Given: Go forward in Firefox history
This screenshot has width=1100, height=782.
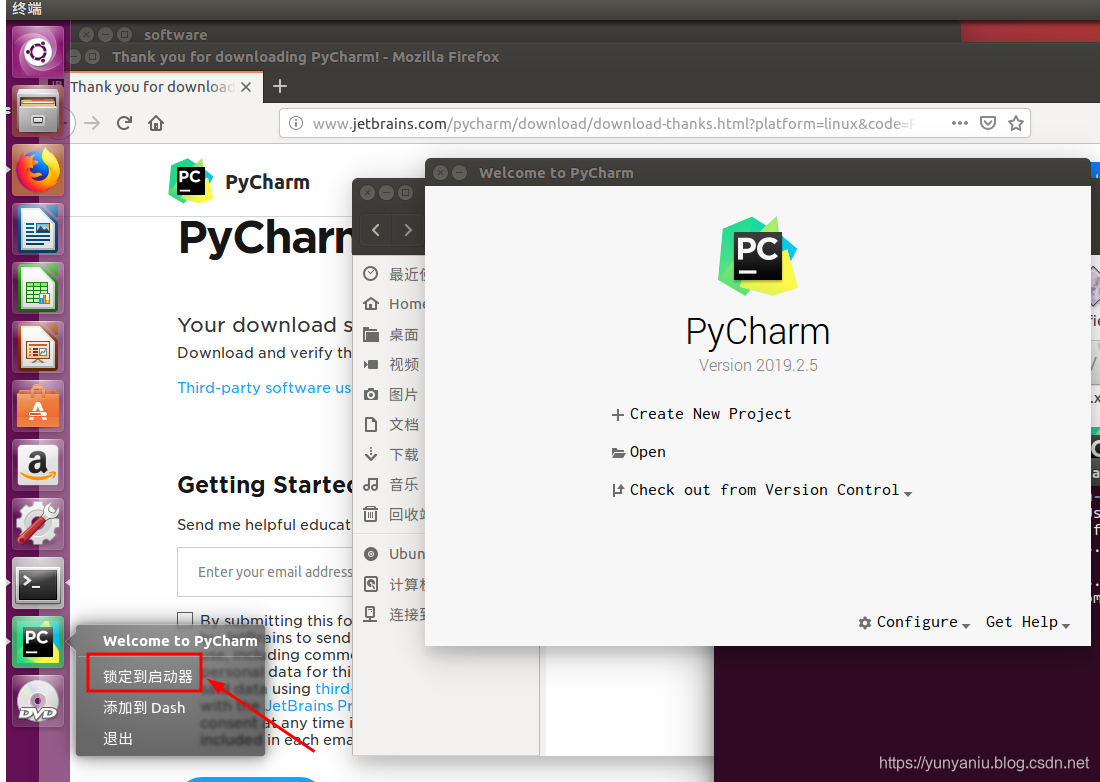Looking at the screenshot, I should point(92,123).
